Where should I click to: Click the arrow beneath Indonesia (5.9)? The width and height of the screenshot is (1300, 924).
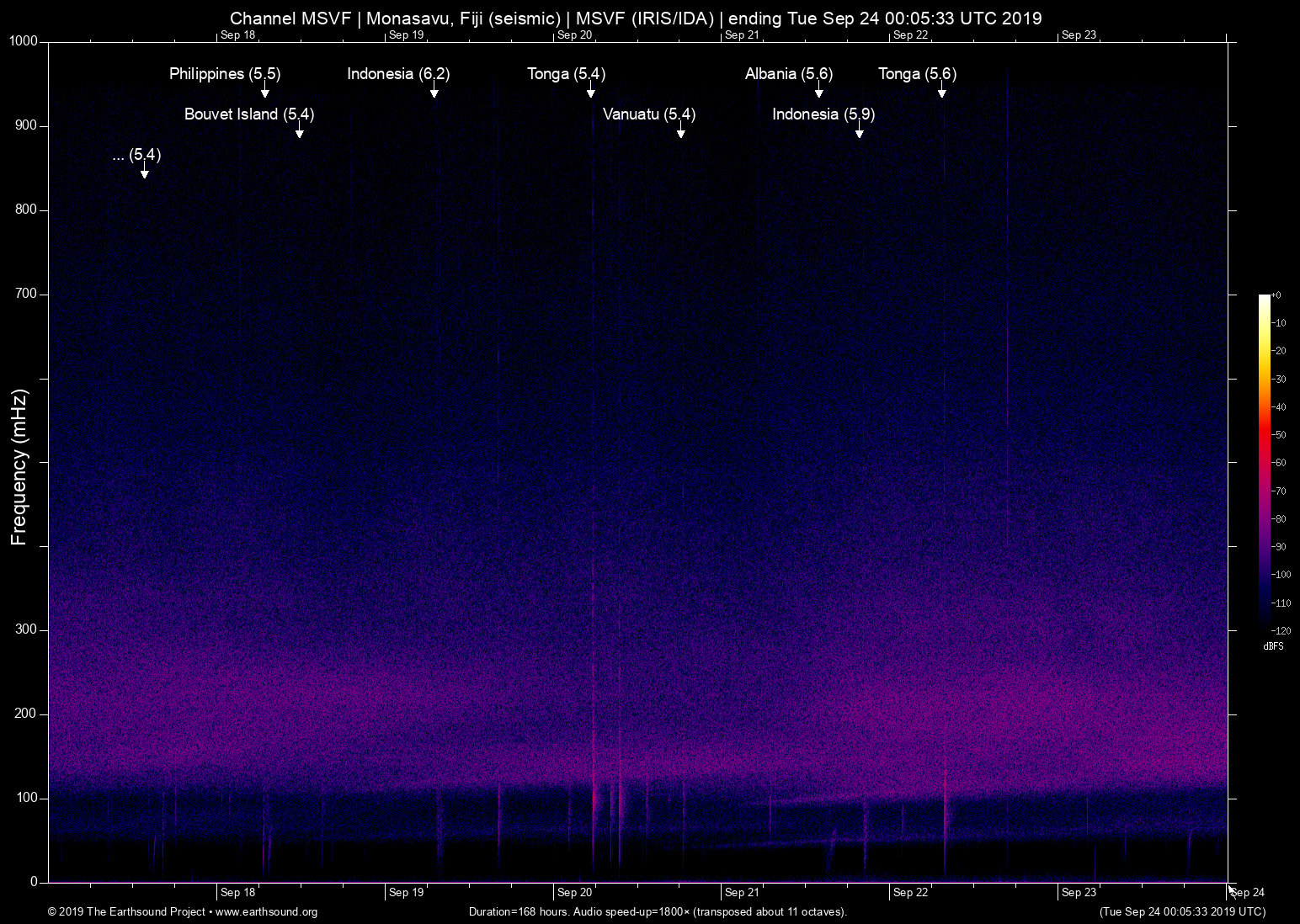click(x=859, y=132)
